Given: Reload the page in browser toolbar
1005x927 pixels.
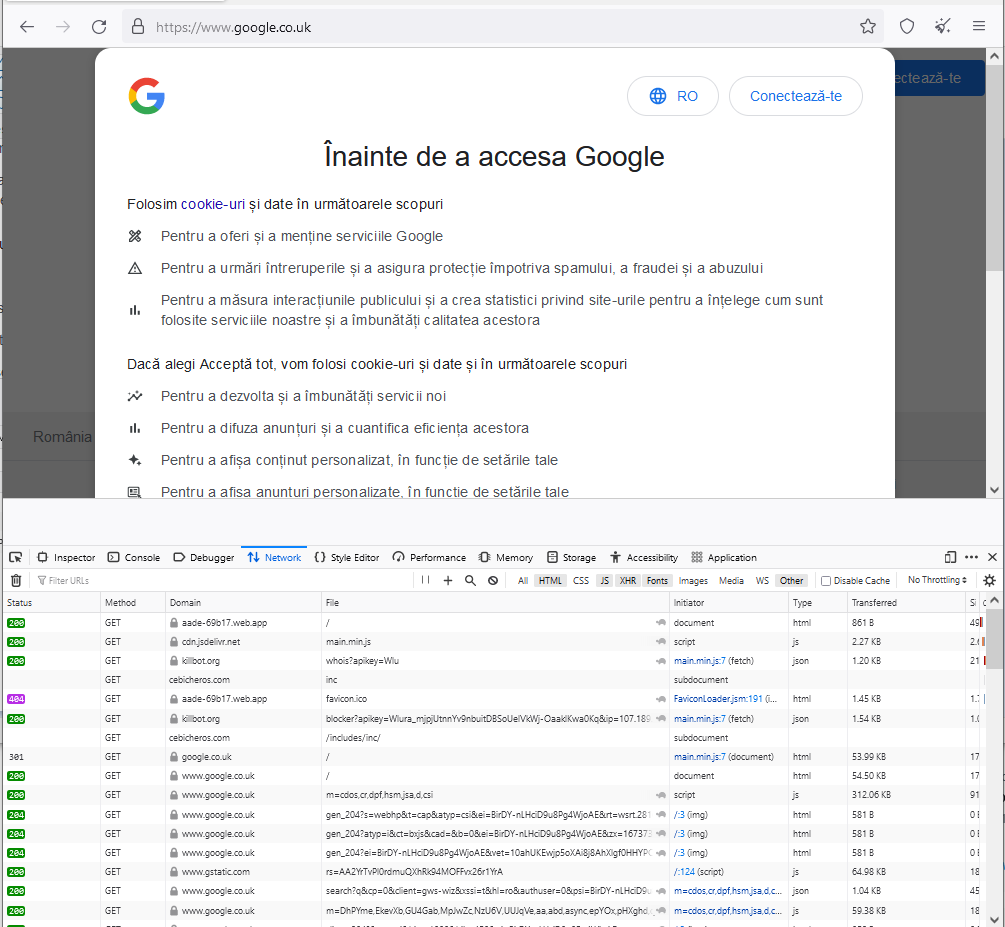Looking at the screenshot, I should tap(98, 27).
